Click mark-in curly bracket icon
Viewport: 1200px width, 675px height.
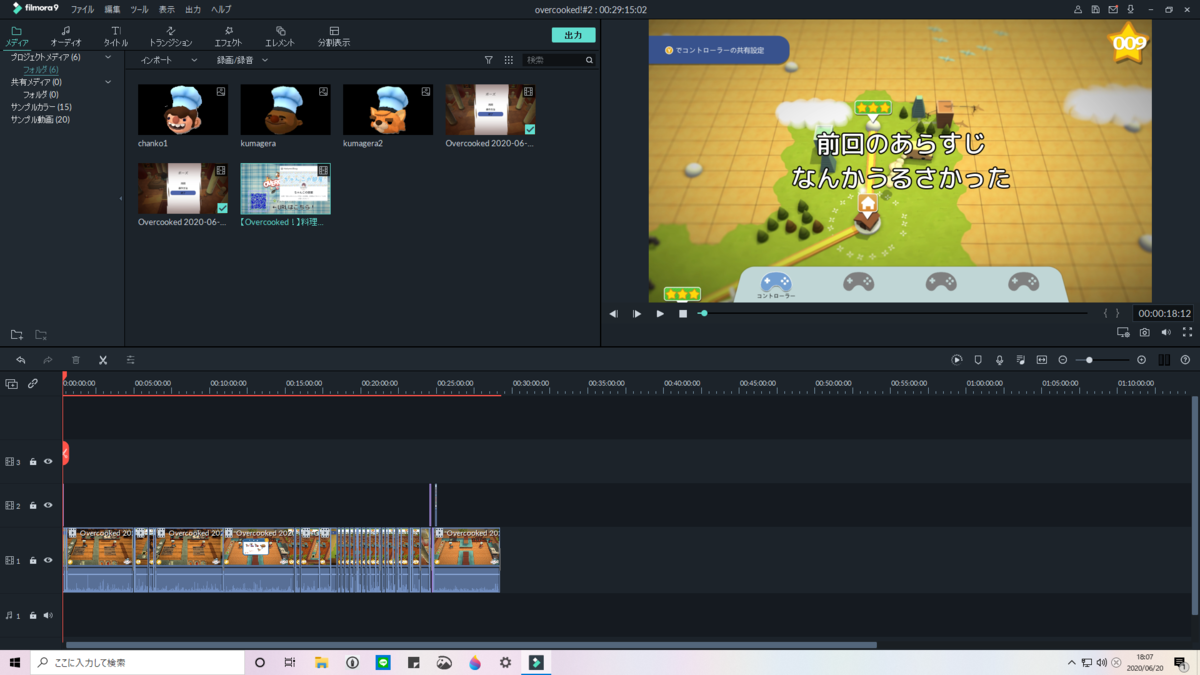tap(1105, 314)
